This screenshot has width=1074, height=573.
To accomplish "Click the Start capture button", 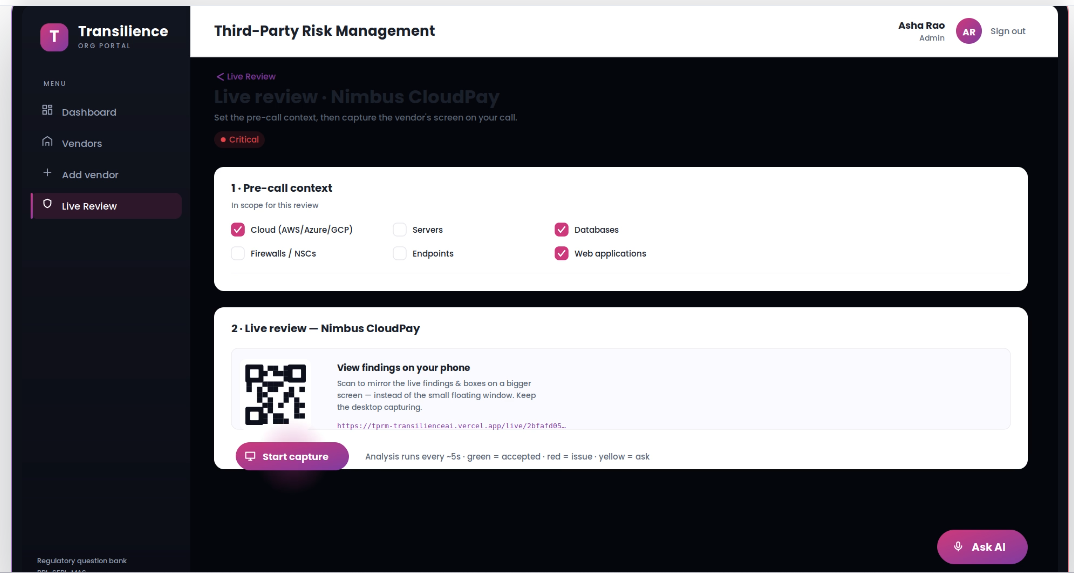I will (x=292, y=457).
